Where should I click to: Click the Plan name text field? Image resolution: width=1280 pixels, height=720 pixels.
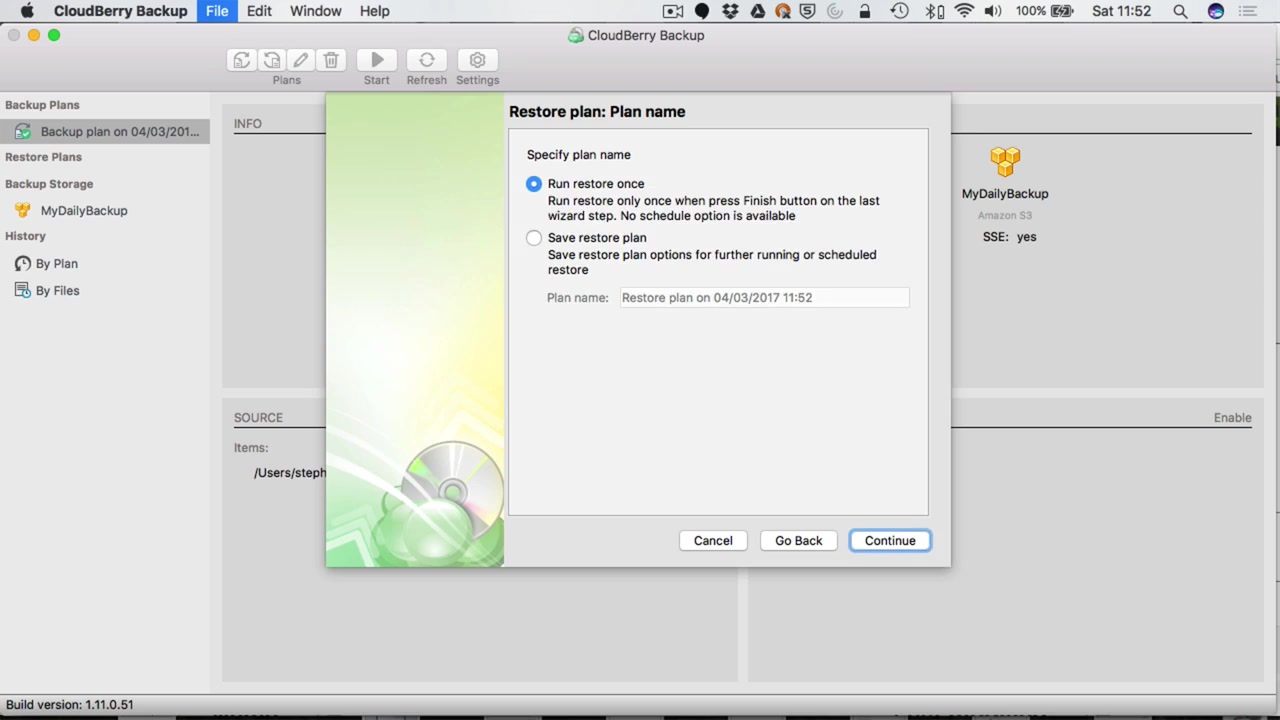[765, 297]
